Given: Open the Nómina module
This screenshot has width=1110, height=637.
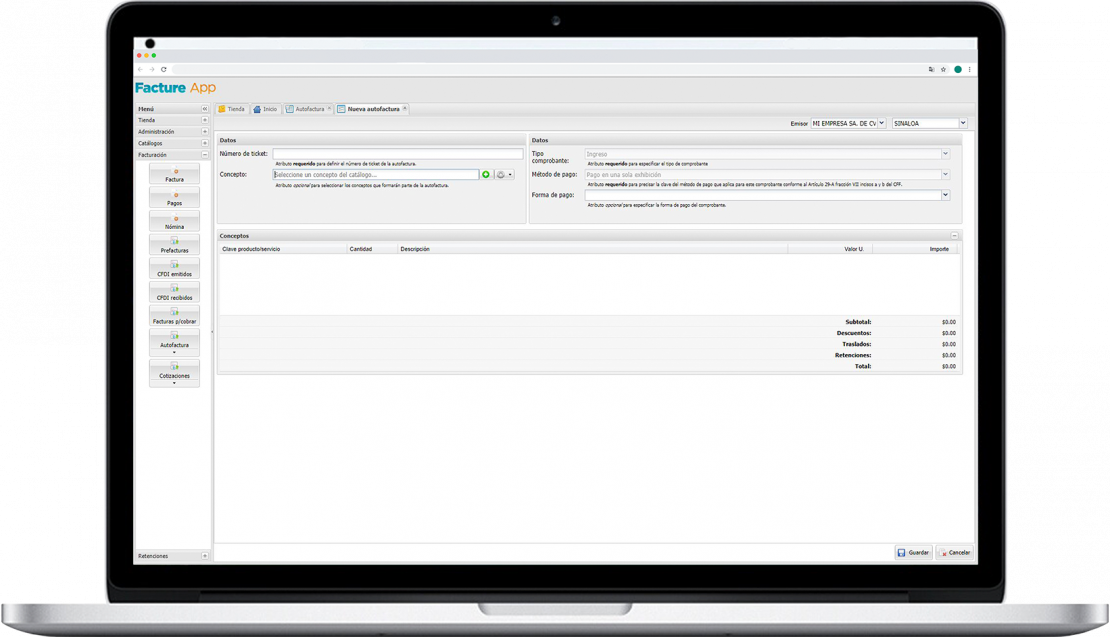Looking at the screenshot, I should (x=174, y=222).
